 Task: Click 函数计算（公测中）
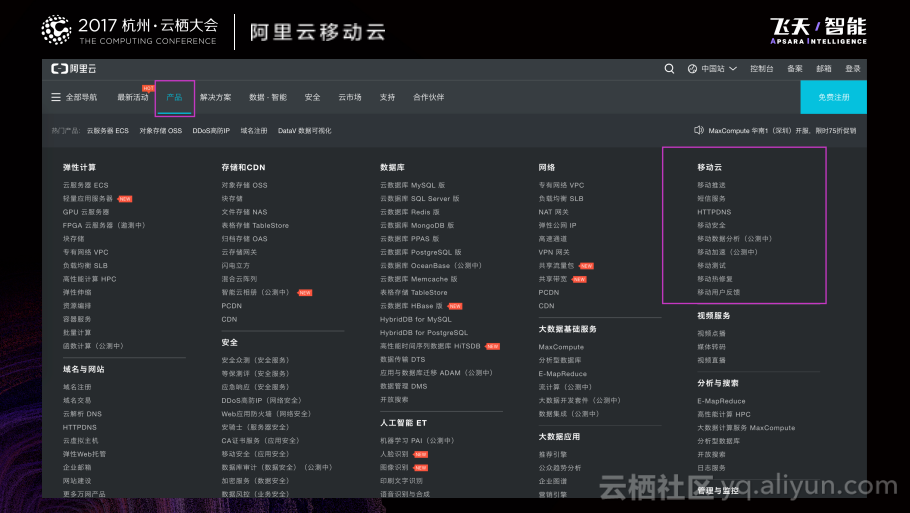(x=93, y=346)
